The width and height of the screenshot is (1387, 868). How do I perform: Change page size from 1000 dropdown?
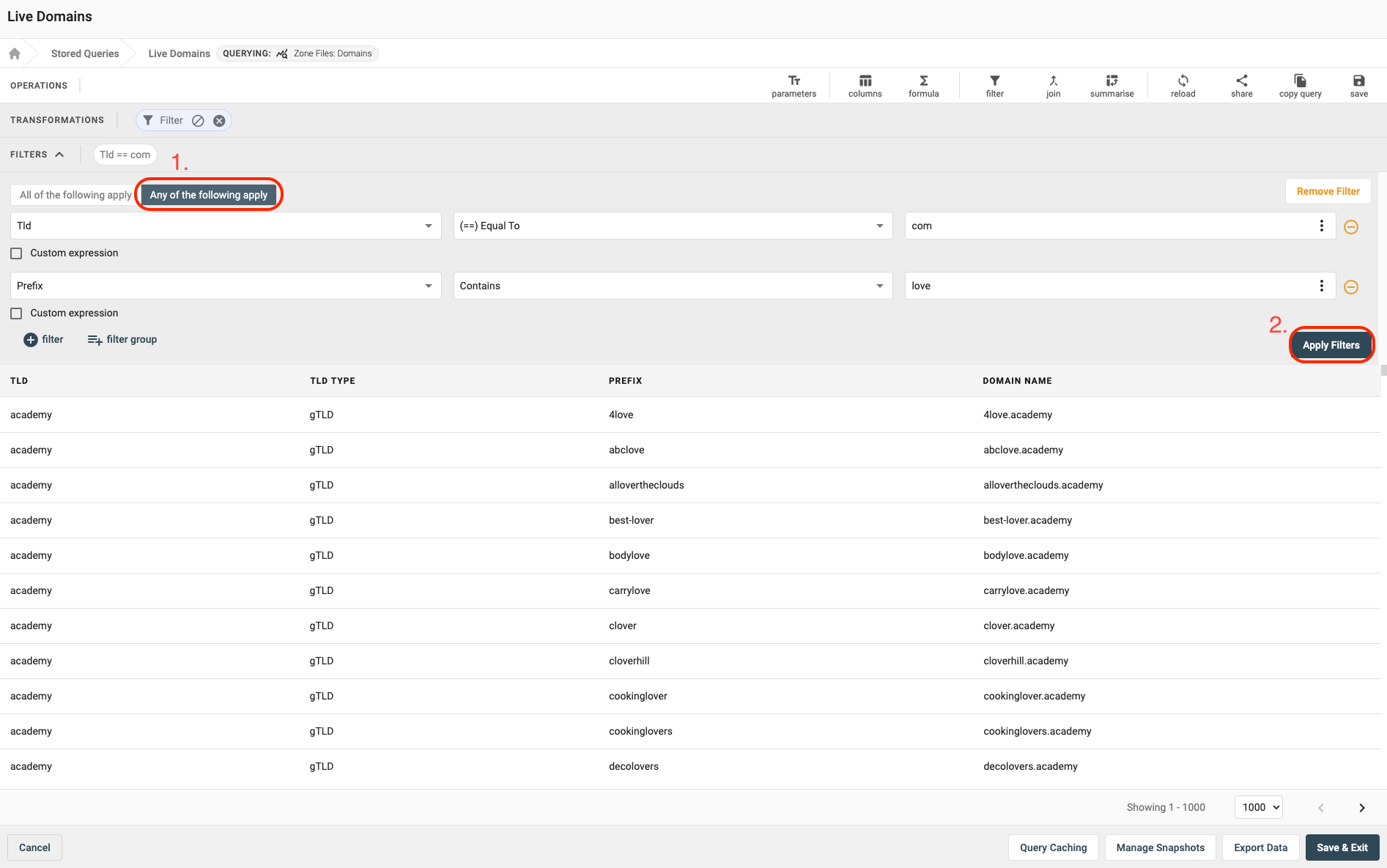click(1258, 807)
